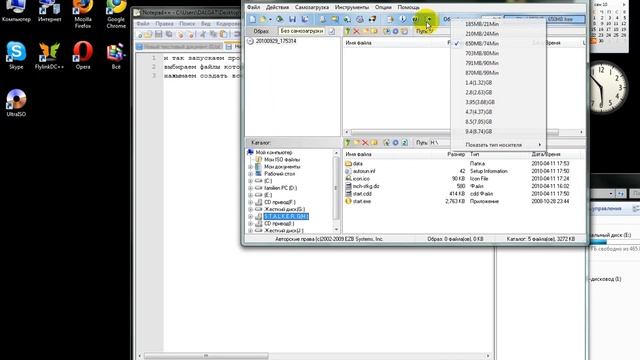640x360 pixels.
Task: Click the Save As toolbar icon
Action: coord(305,19)
